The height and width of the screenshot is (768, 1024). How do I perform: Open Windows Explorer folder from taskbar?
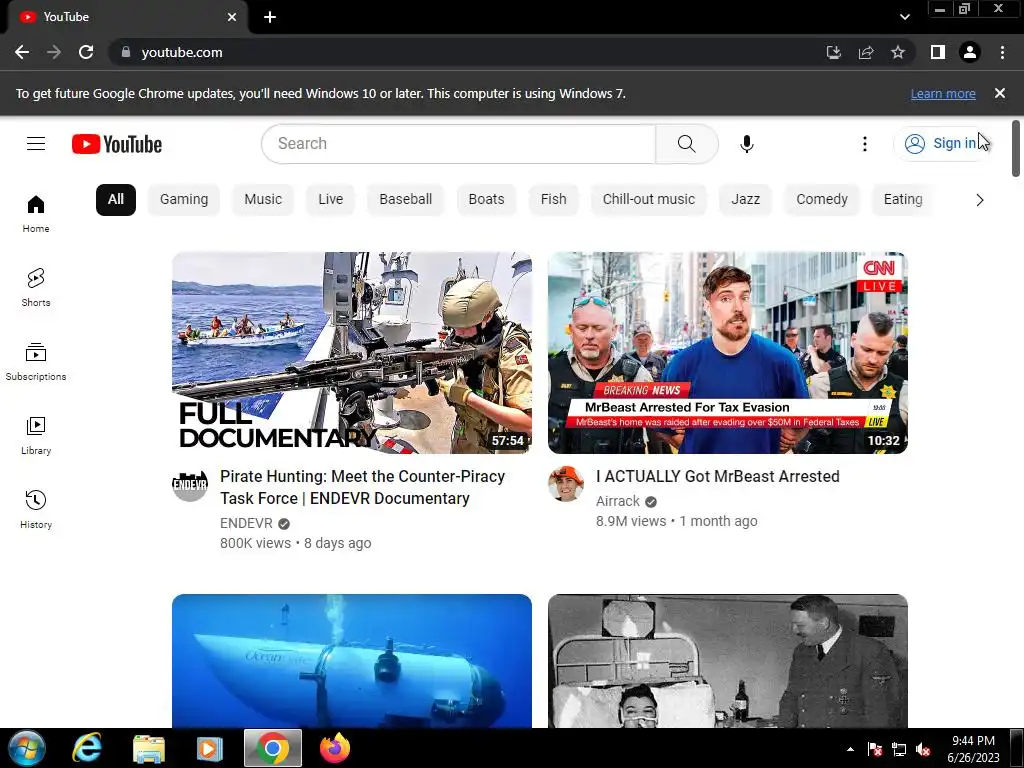[149, 748]
